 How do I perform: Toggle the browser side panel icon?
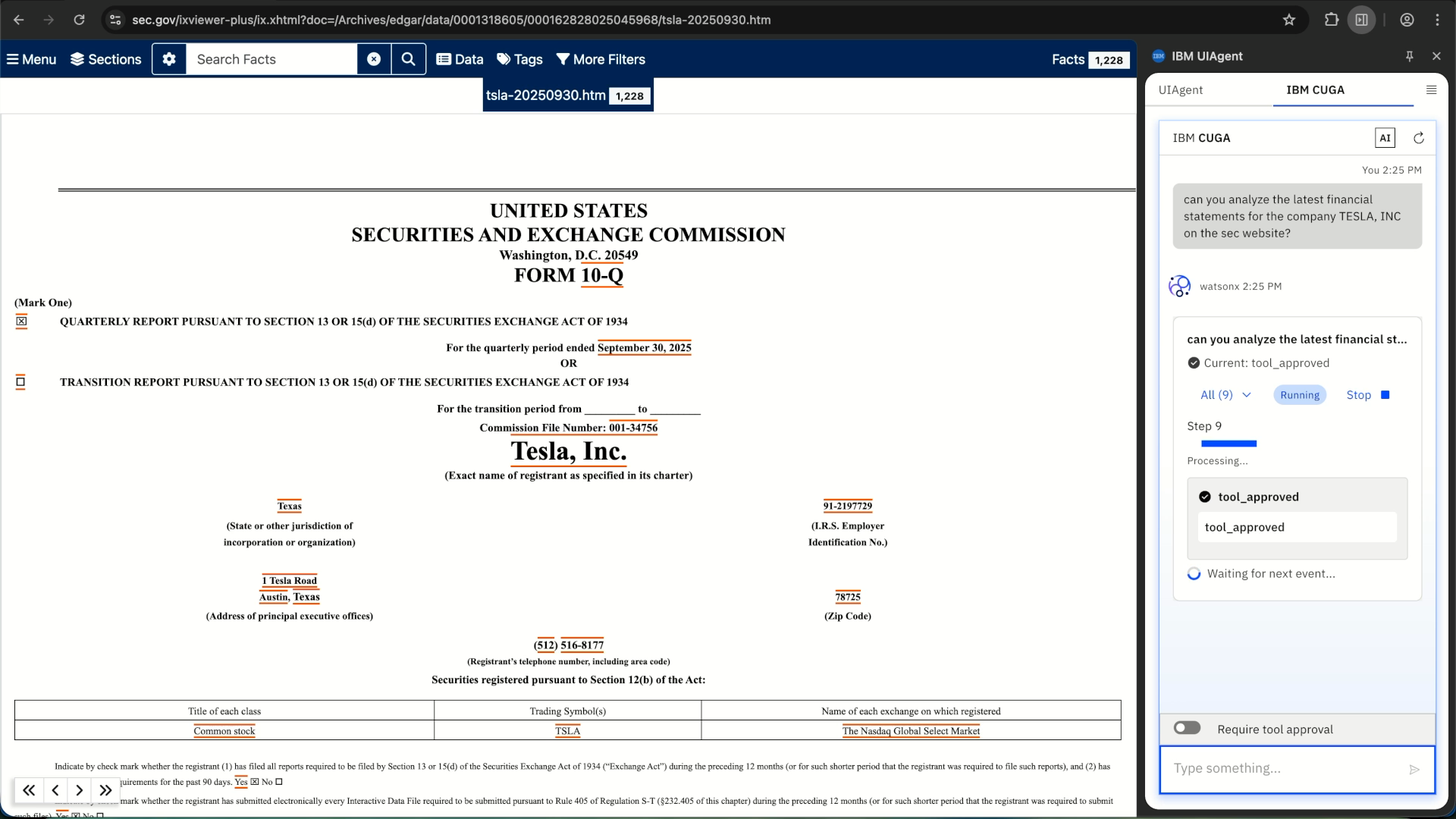(x=1362, y=20)
